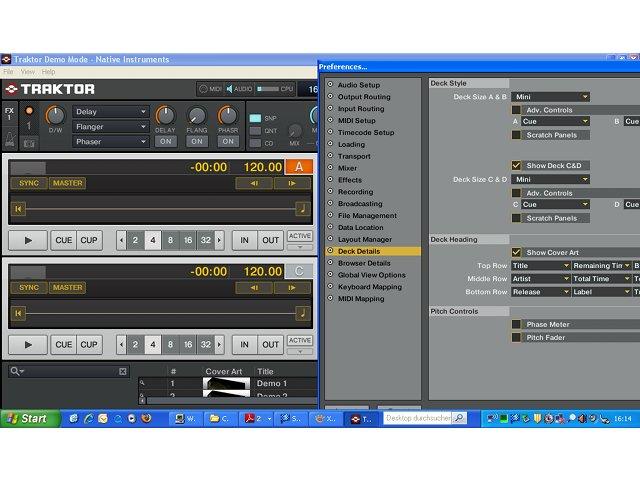The width and height of the screenshot is (640, 480).
Task: Click CUE button on Deck A
Action: pyautogui.click(x=63, y=240)
